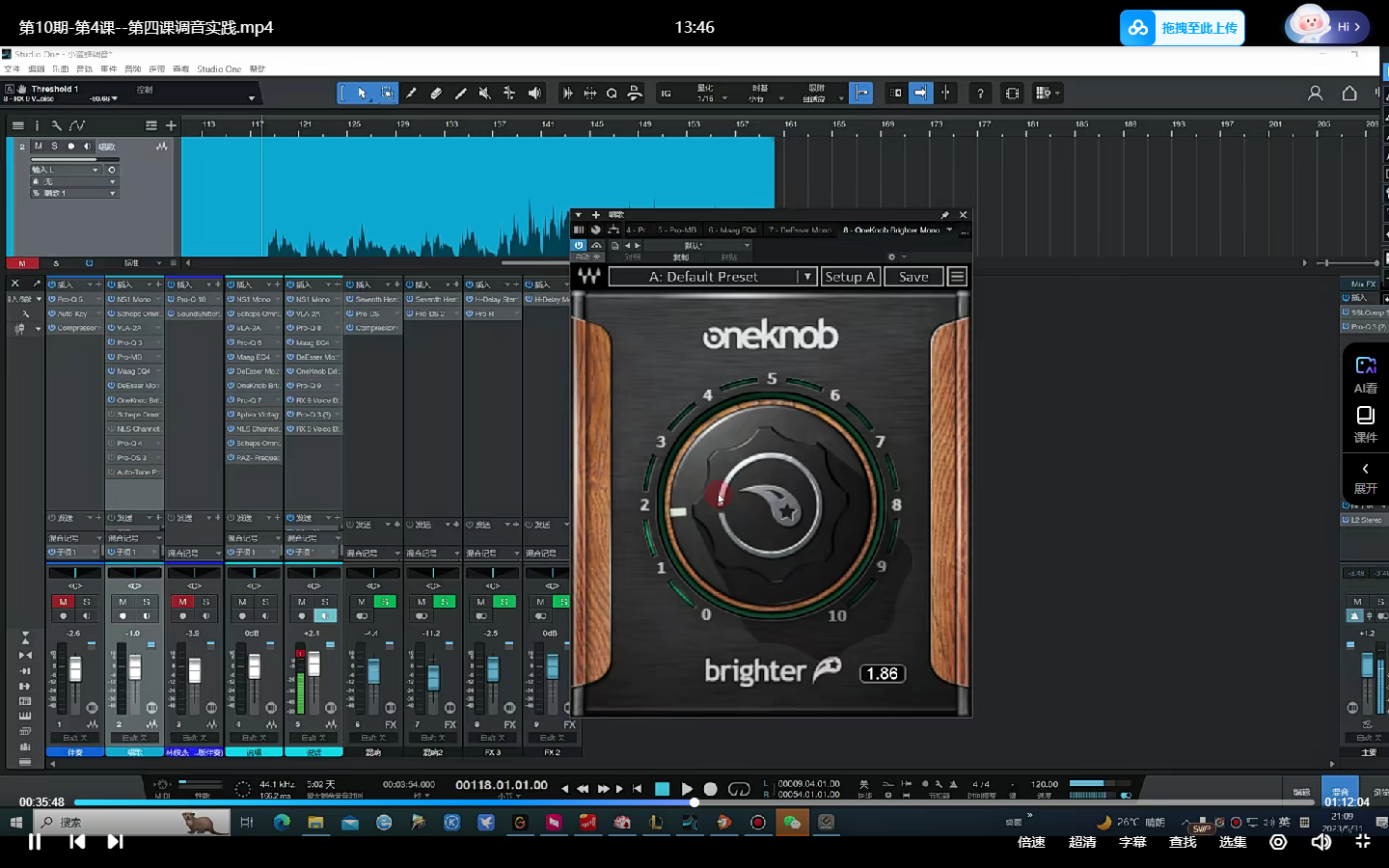Click the video progress bar handle
The height and width of the screenshot is (868, 1389).
click(694, 802)
